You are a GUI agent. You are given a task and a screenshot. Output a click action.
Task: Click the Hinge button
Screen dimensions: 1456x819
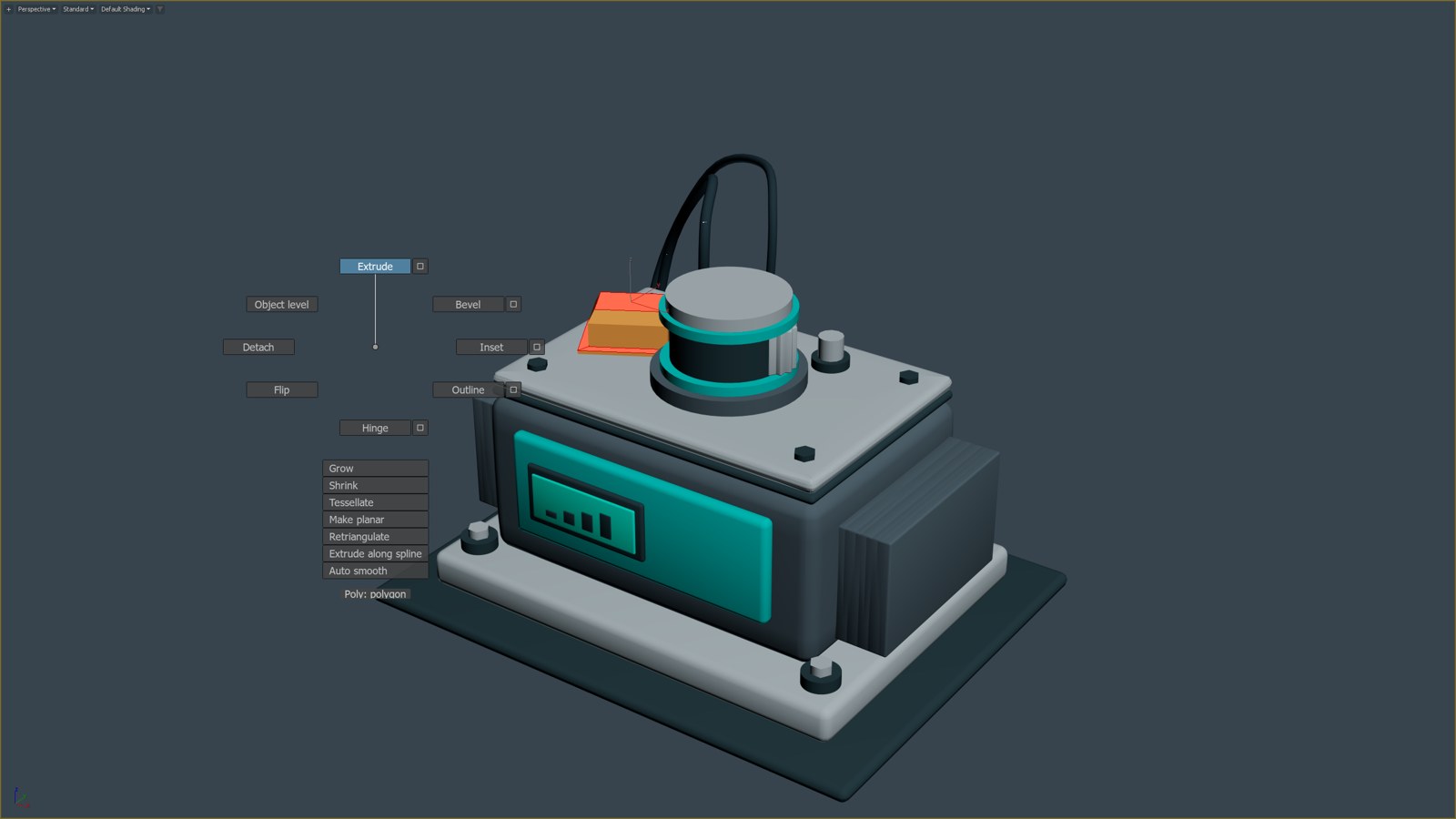coord(375,429)
